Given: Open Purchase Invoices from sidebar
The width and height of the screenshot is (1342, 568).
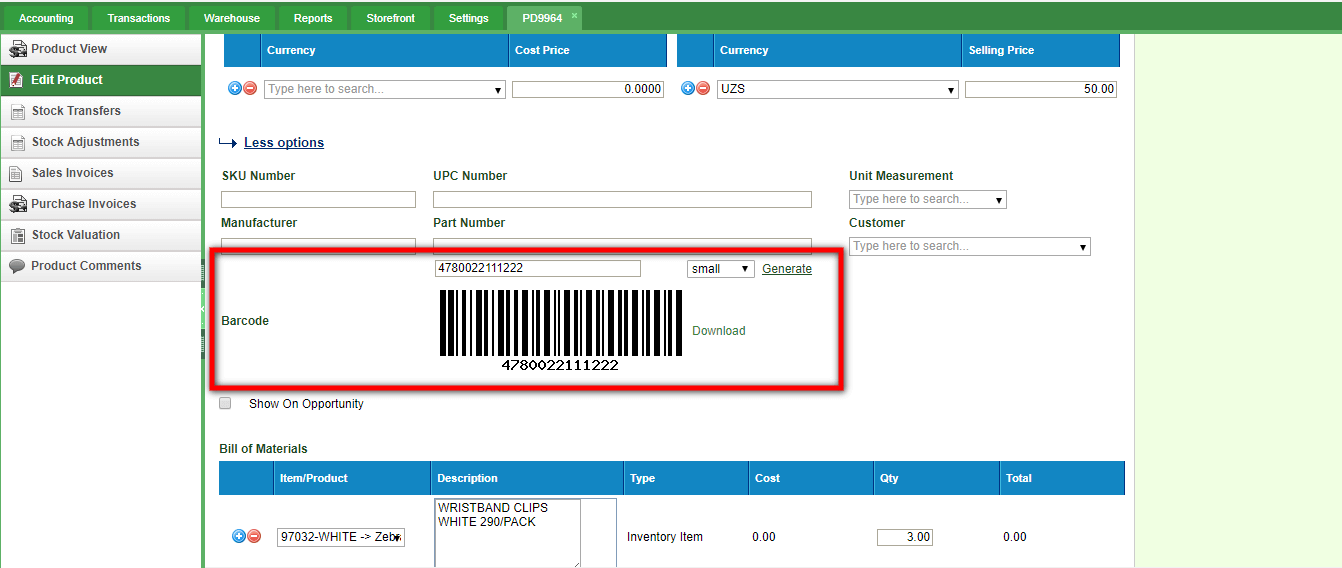Looking at the screenshot, I should coord(101,204).
